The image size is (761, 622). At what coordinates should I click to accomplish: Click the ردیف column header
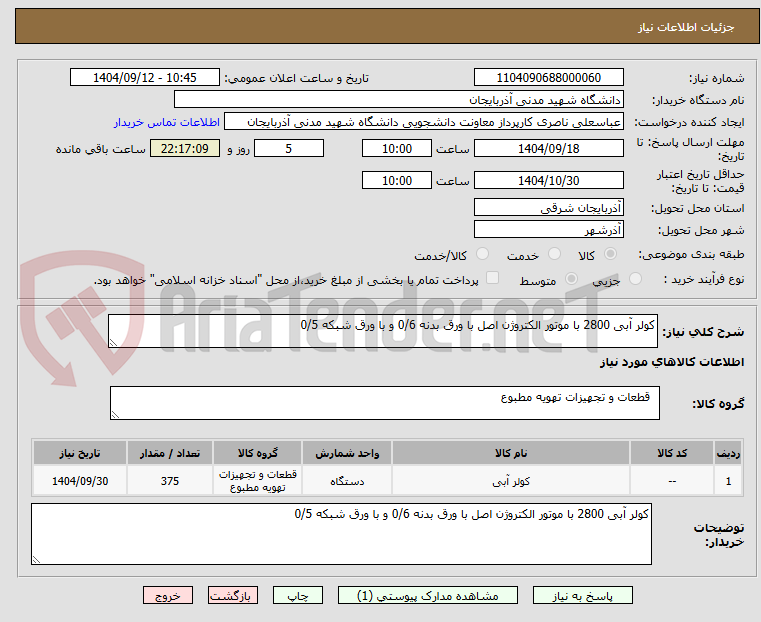[x=728, y=453]
